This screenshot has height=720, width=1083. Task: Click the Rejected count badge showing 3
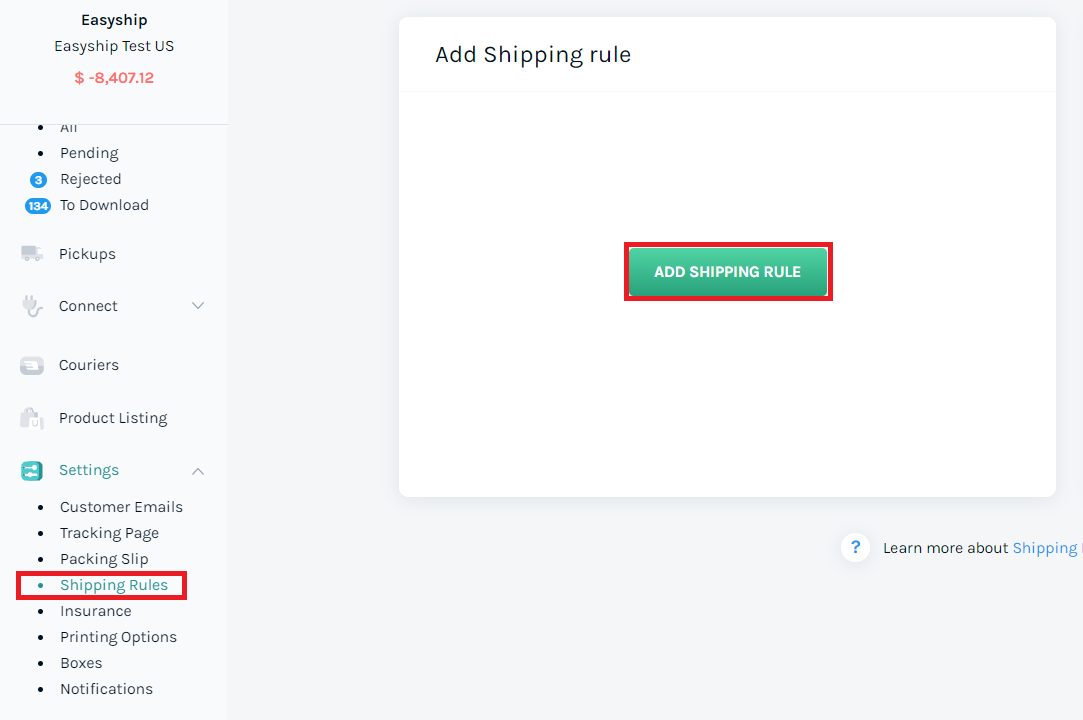click(38, 180)
